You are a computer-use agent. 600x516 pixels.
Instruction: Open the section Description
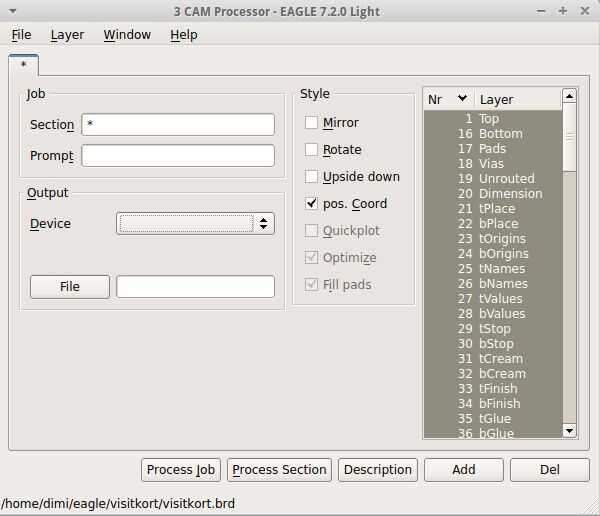pos(378,470)
